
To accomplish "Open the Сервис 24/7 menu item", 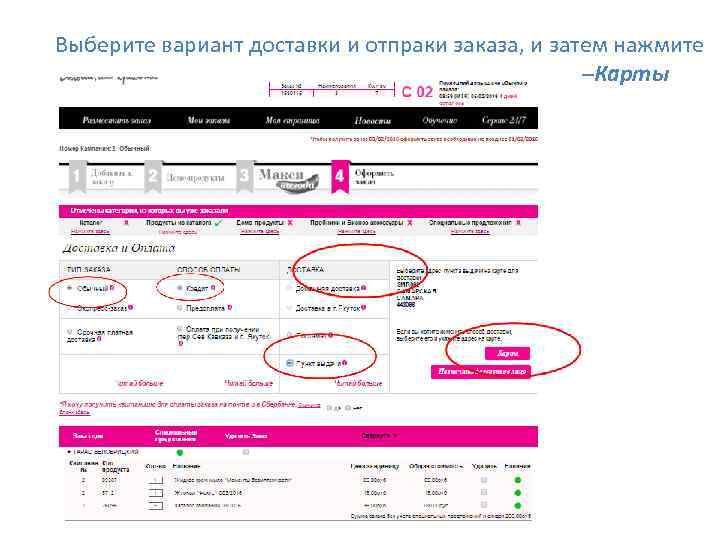I will point(504,120).
